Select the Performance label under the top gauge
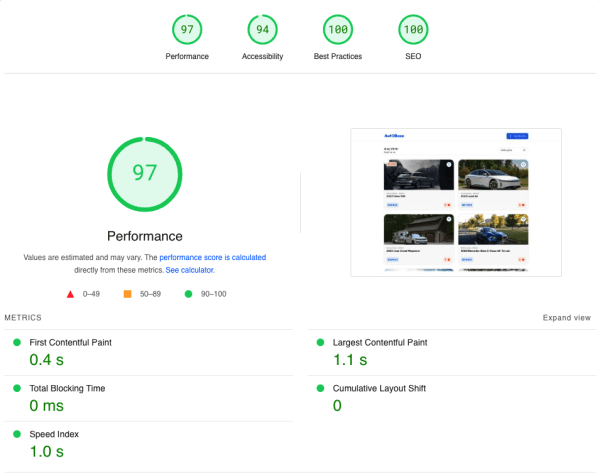 pyautogui.click(x=187, y=56)
